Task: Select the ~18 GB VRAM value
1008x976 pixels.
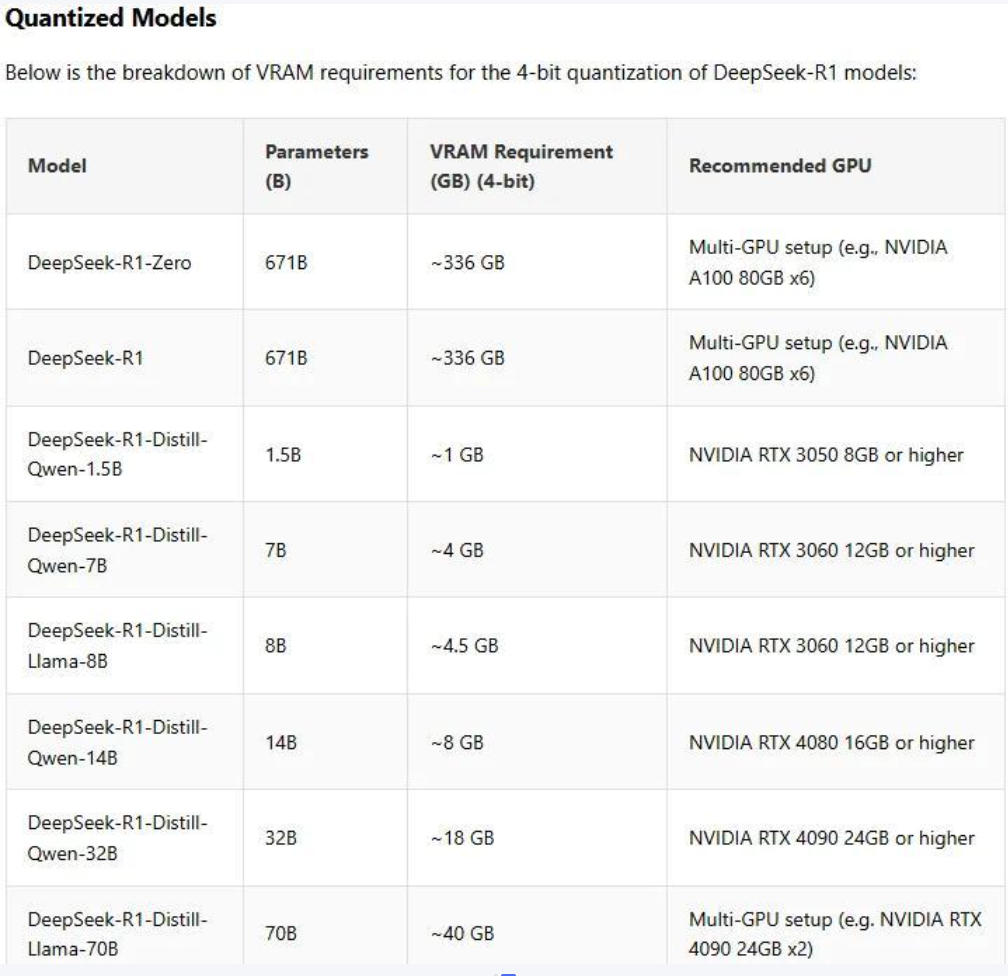Action: pyautogui.click(x=462, y=838)
